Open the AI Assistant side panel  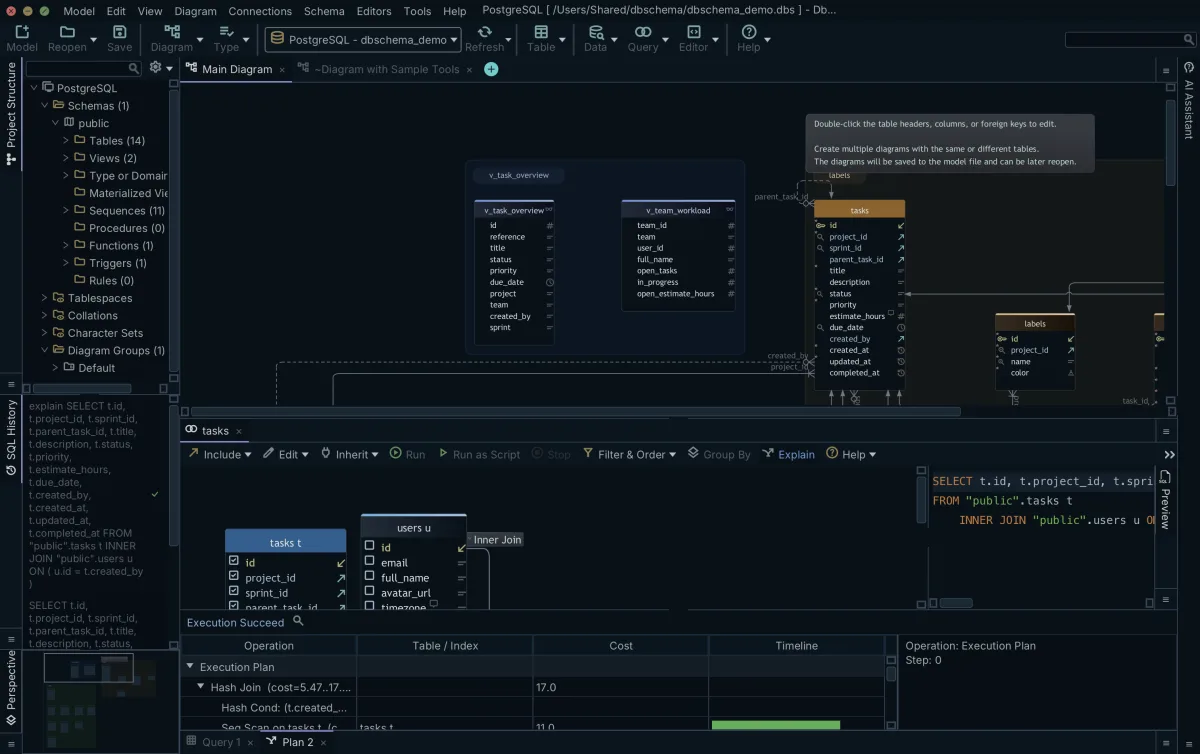click(x=1189, y=99)
